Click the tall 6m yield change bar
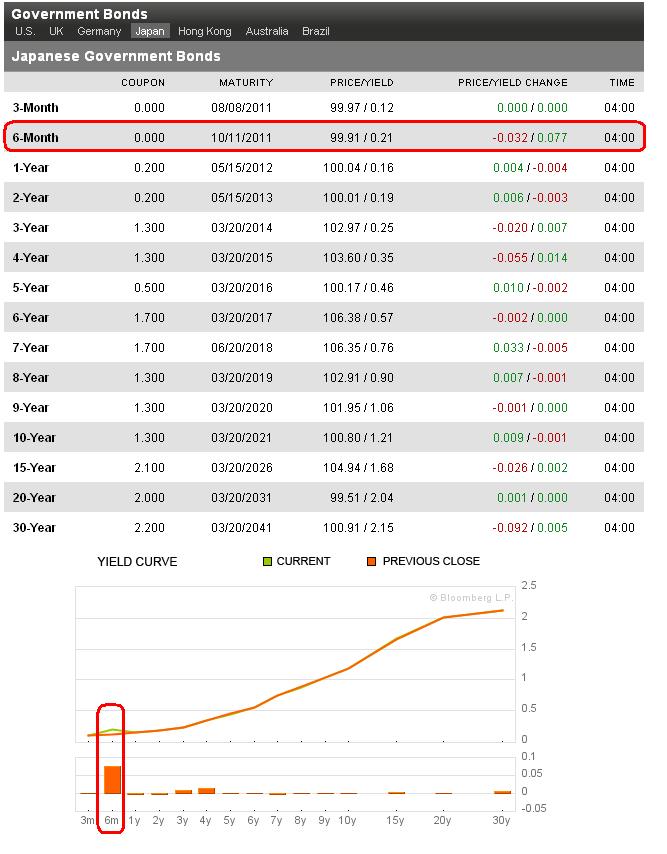The image size is (667, 854). 113,780
